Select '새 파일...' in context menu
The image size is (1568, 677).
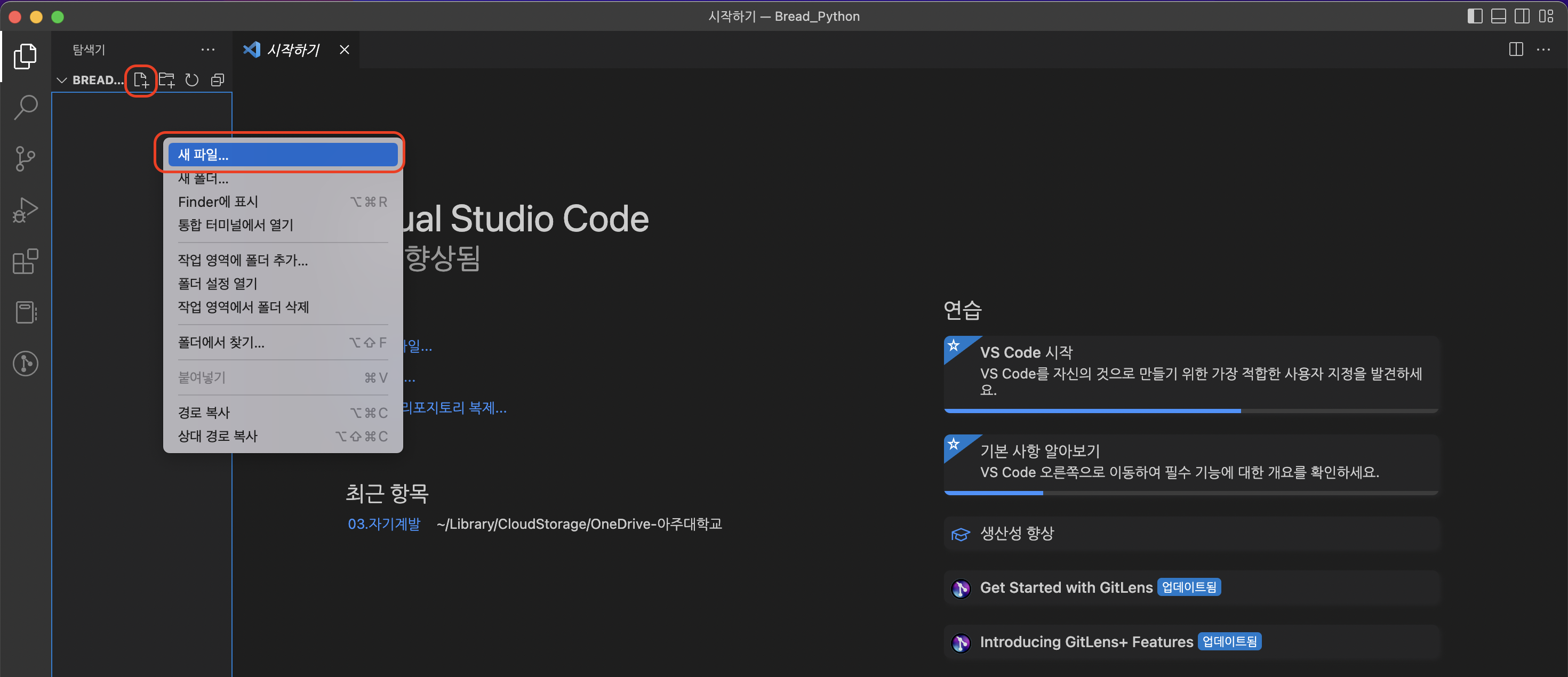(x=283, y=155)
